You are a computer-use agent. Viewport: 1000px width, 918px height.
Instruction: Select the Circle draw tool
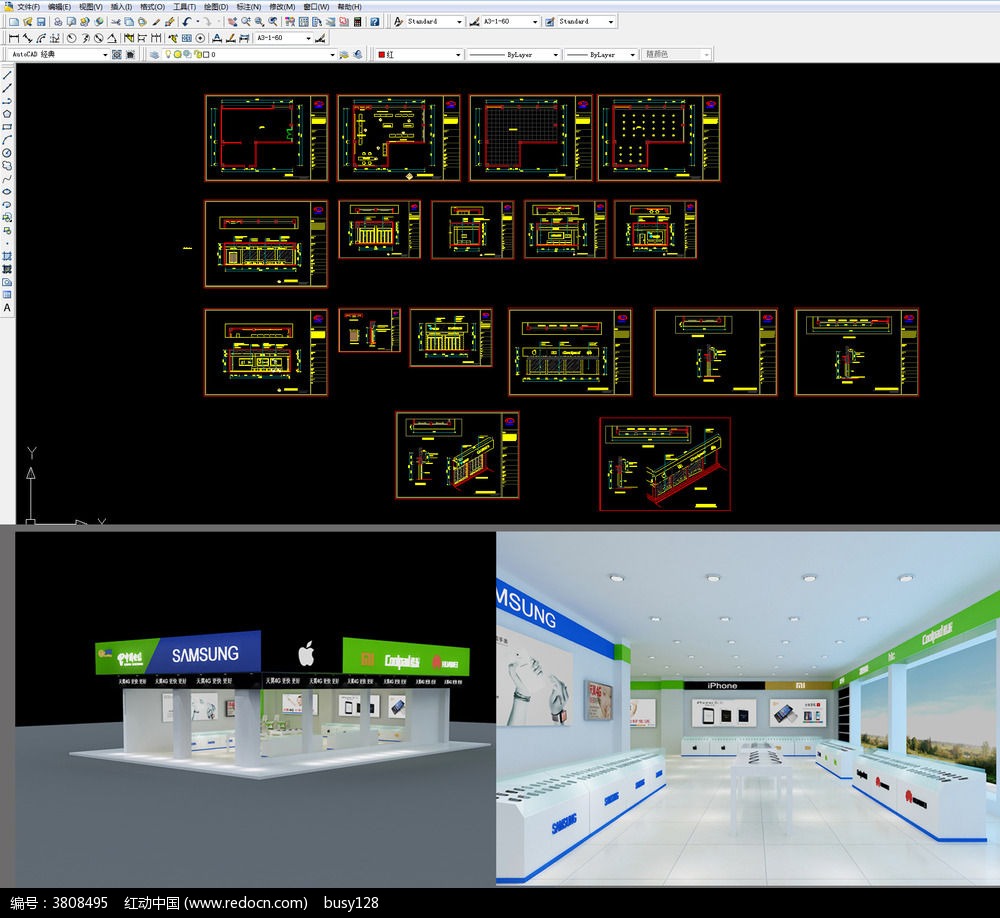[x=7, y=153]
